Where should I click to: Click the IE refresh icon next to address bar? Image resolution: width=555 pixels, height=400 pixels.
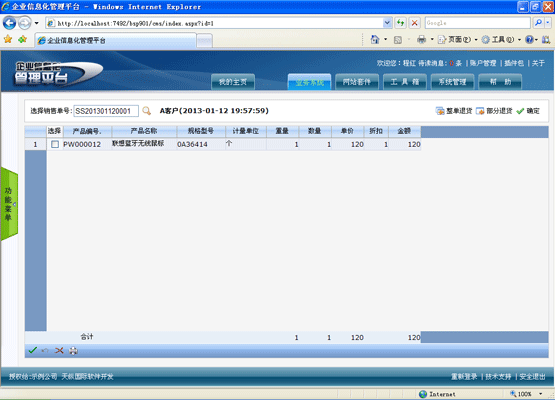(x=400, y=23)
